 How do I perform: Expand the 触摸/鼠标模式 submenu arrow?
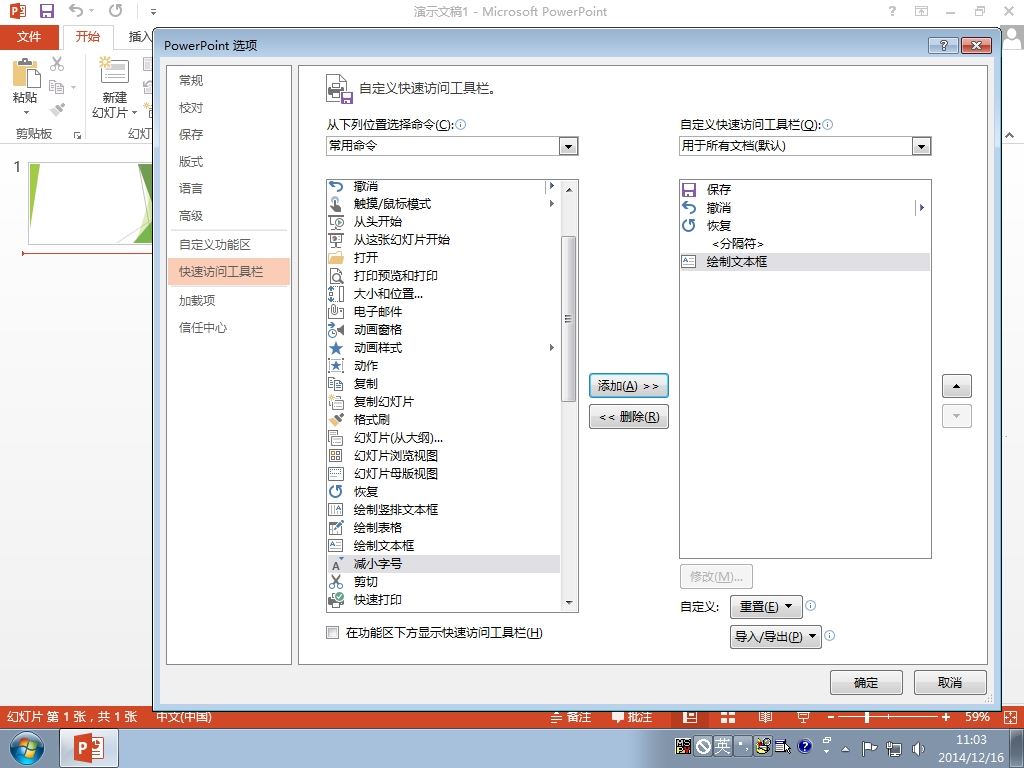tap(552, 204)
